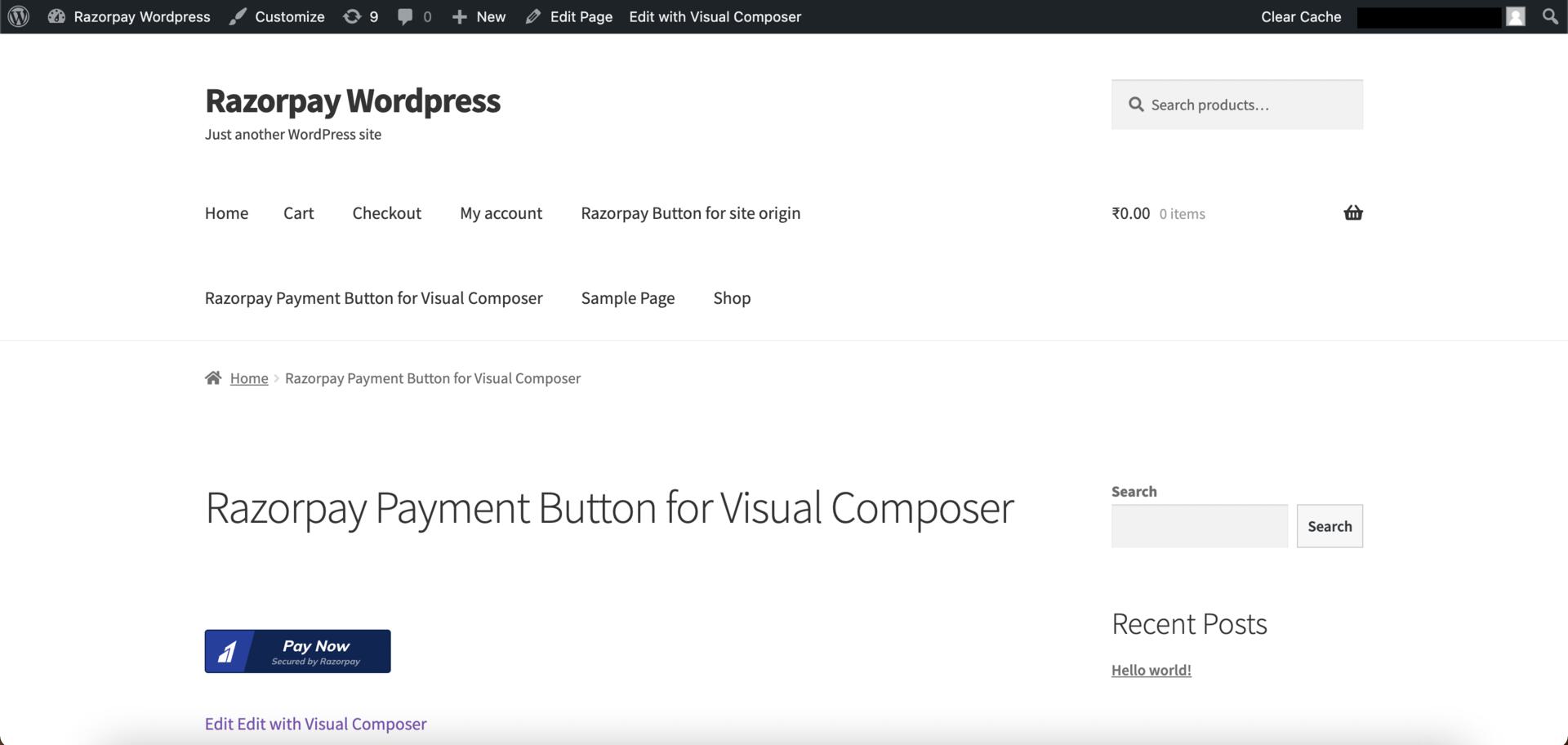This screenshot has width=1568, height=745.
Task: Open the Shop page
Action: coord(732,298)
